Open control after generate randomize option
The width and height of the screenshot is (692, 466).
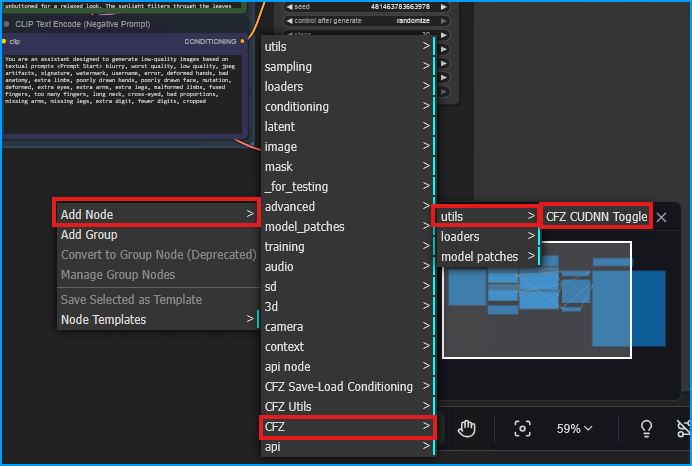point(366,21)
